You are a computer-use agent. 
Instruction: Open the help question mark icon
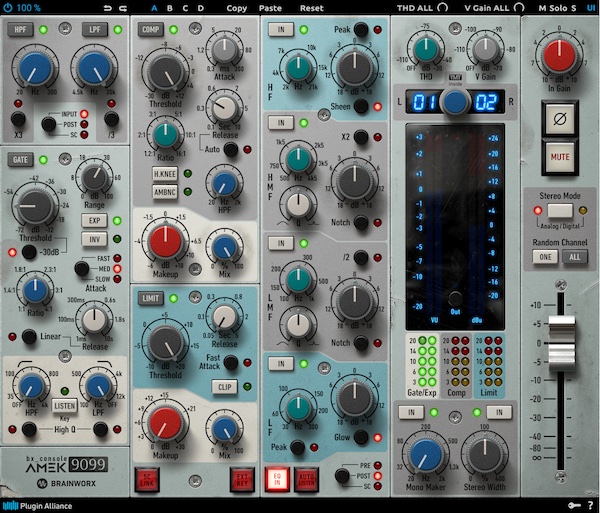[x=591, y=506]
